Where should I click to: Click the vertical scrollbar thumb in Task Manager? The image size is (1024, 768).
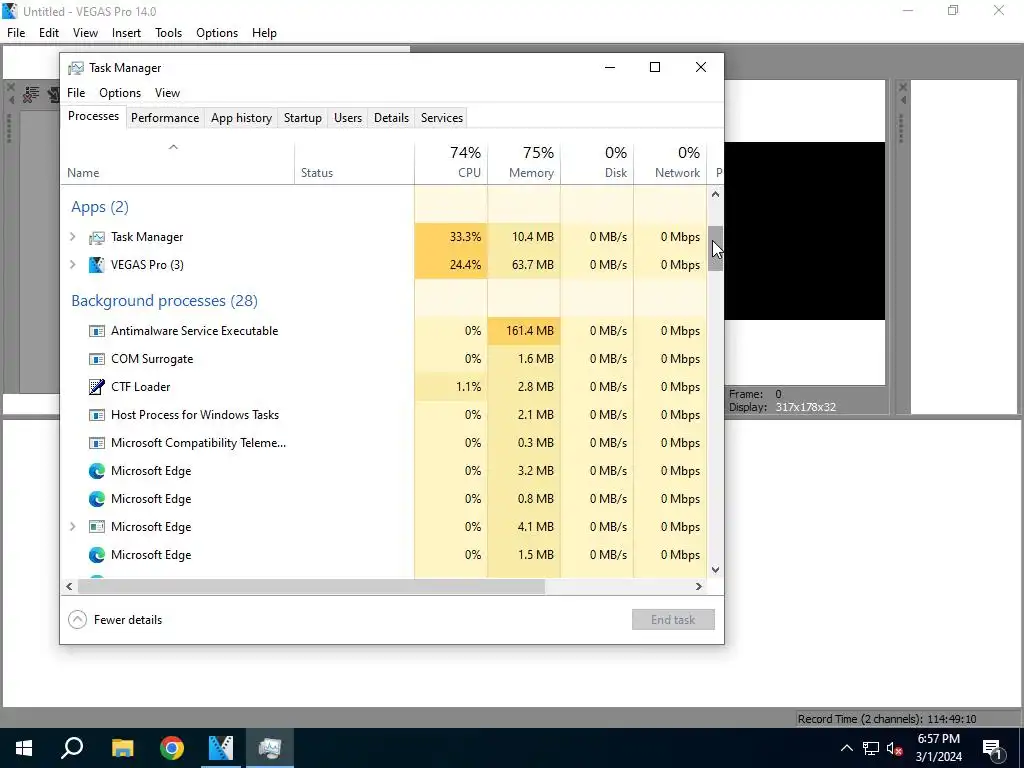[x=715, y=248]
